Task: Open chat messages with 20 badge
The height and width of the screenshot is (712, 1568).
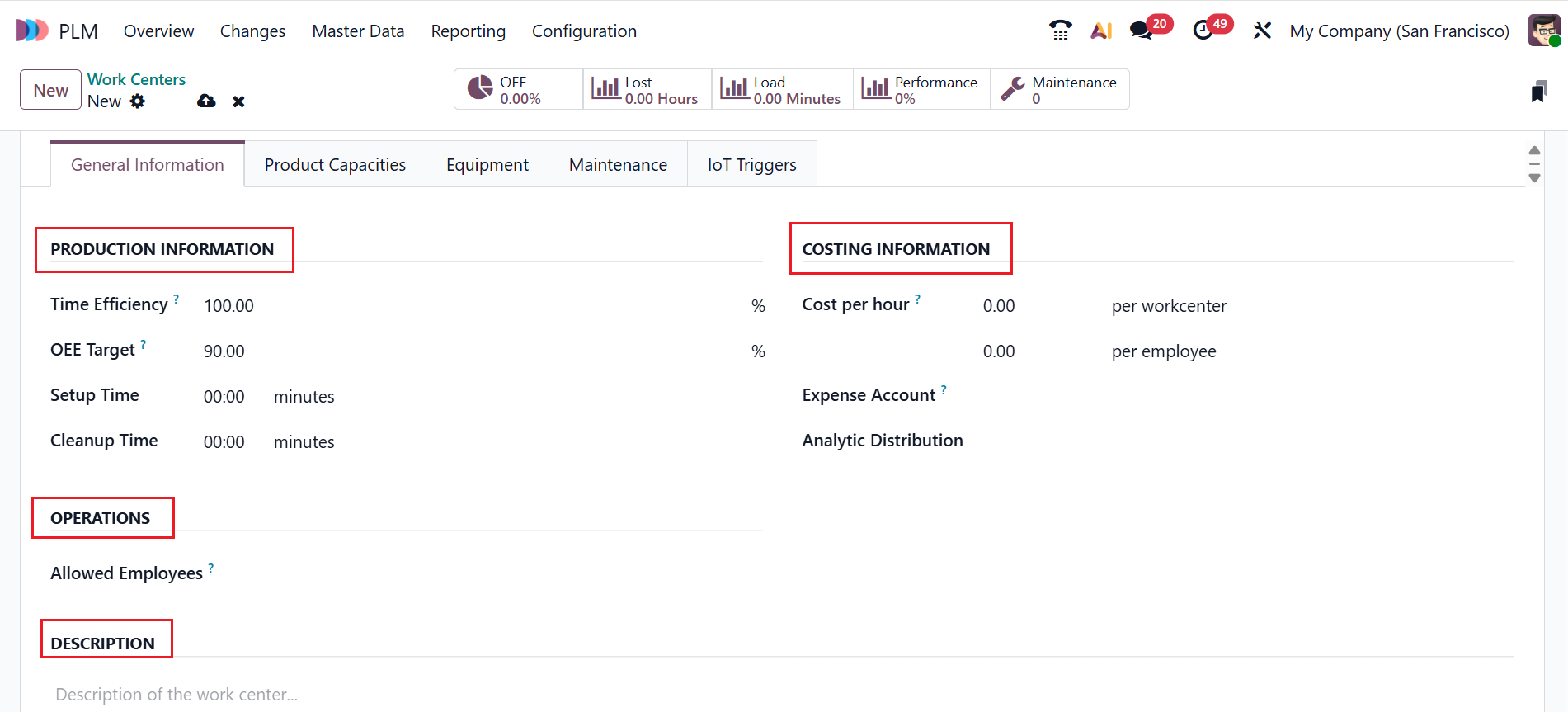Action: [1142, 31]
